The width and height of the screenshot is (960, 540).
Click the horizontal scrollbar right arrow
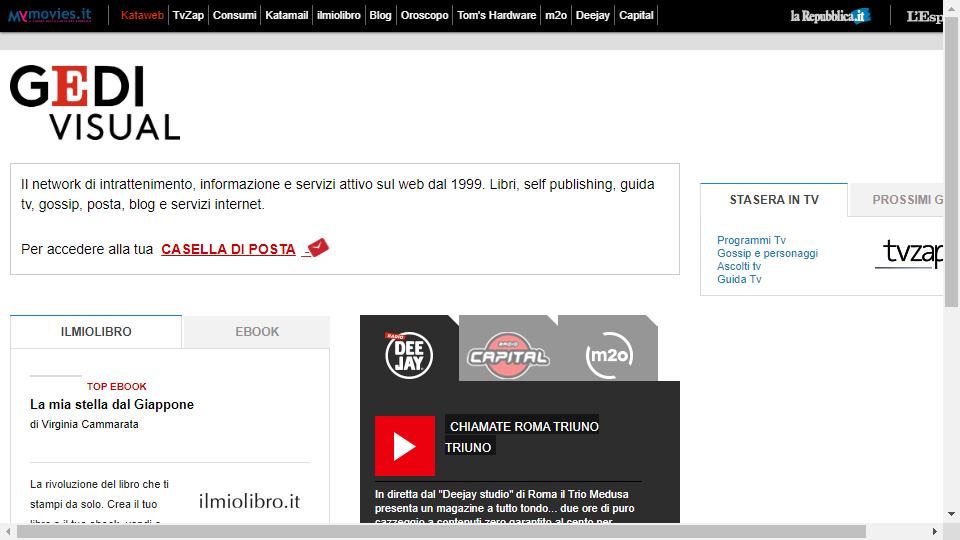point(935,531)
